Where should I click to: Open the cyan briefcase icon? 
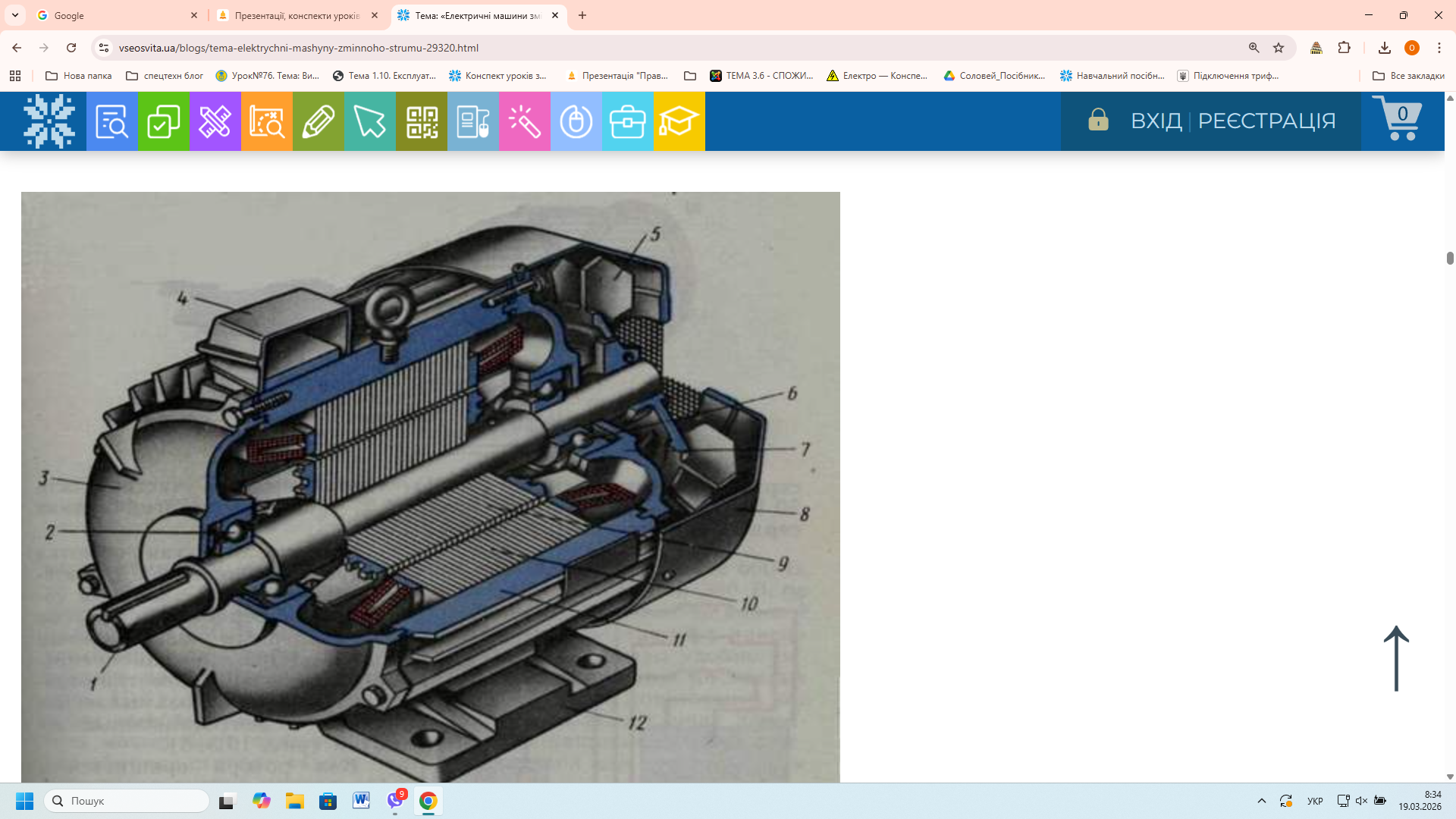(x=628, y=121)
